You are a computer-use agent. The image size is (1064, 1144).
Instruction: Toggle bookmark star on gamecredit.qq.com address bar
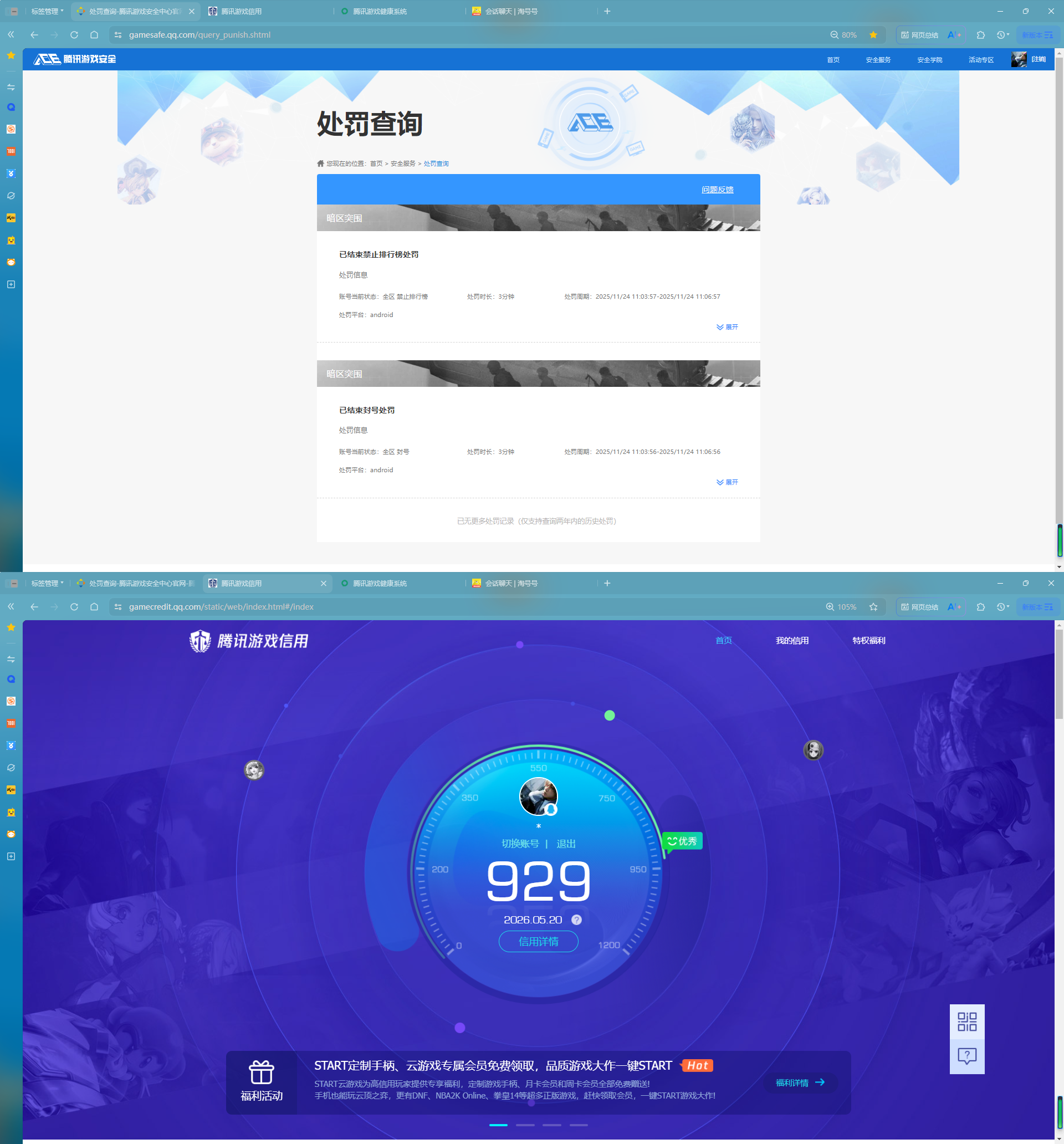873,607
